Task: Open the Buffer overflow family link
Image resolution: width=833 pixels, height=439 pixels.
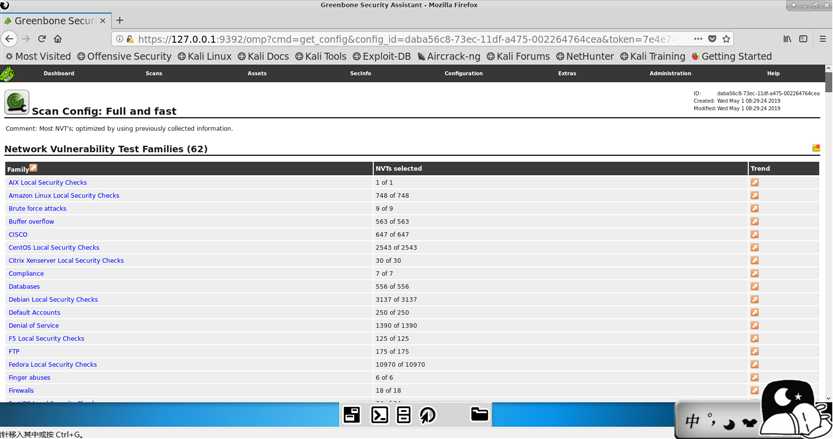Action: pyautogui.click(x=31, y=221)
